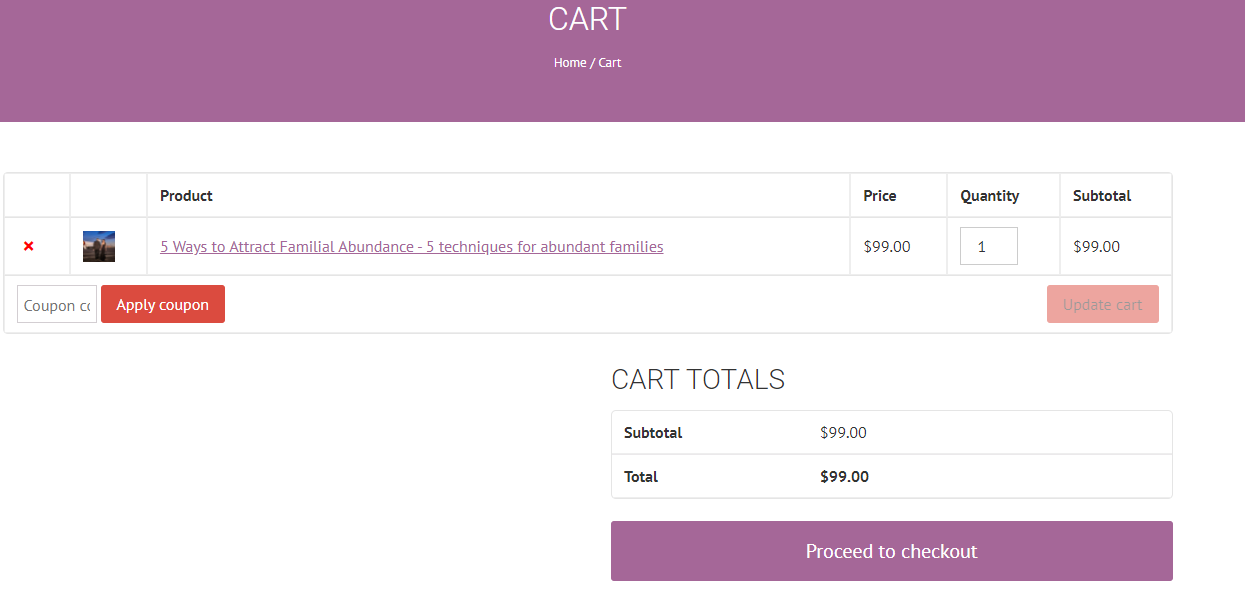Viewport: 1245px width, 590px height.
Task: Click the CART page title in the banner
Action: click(x=588, y=18)
